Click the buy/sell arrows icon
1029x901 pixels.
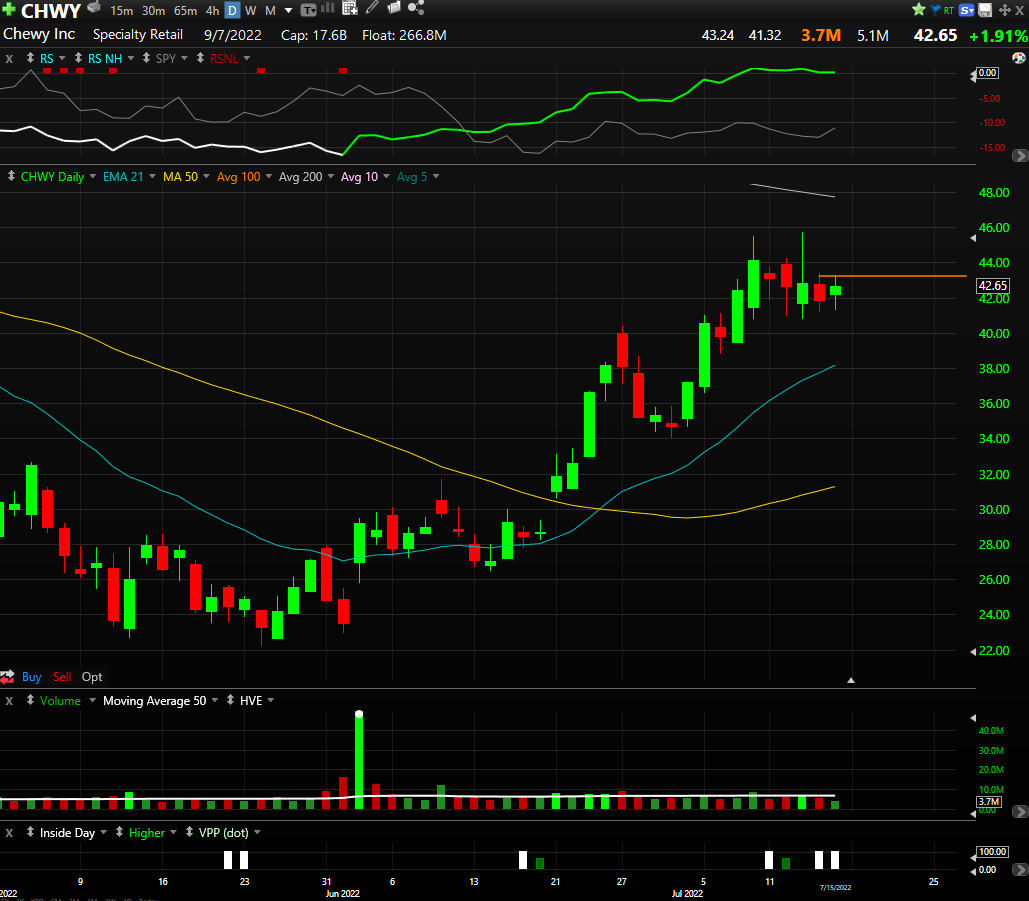(x=7, y=677)
